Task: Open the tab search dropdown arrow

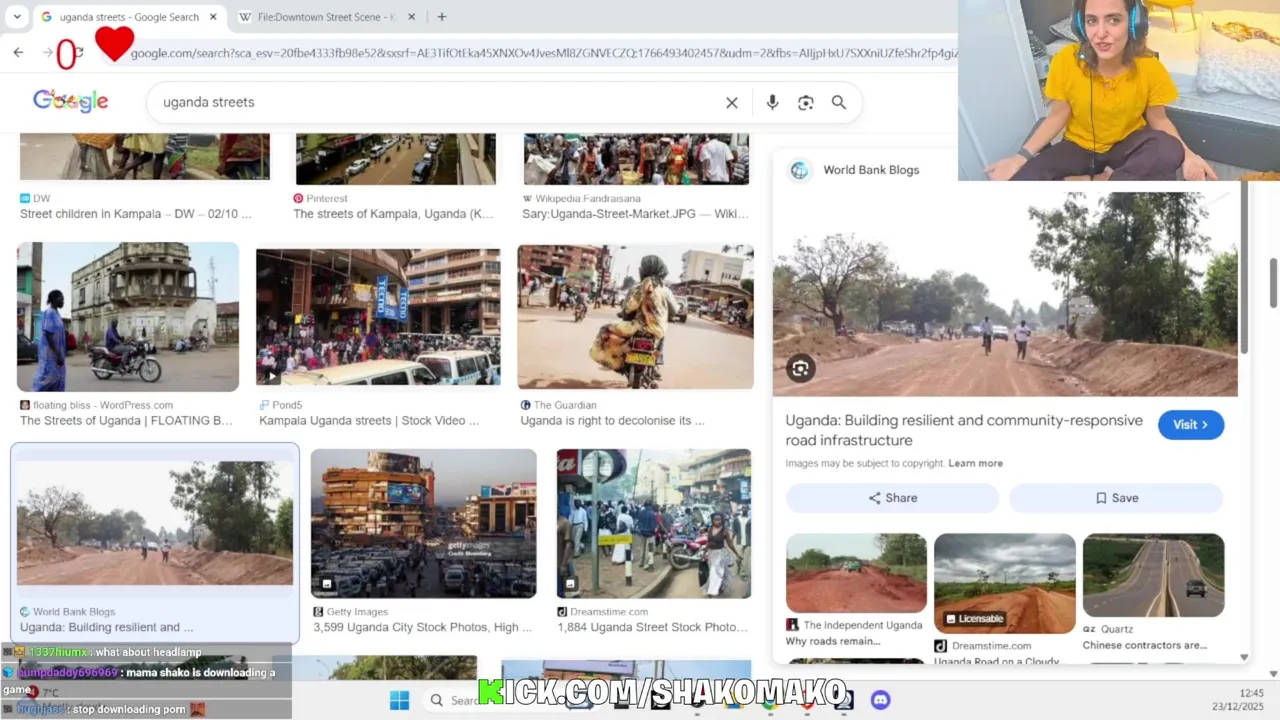Action: [17, 17]
